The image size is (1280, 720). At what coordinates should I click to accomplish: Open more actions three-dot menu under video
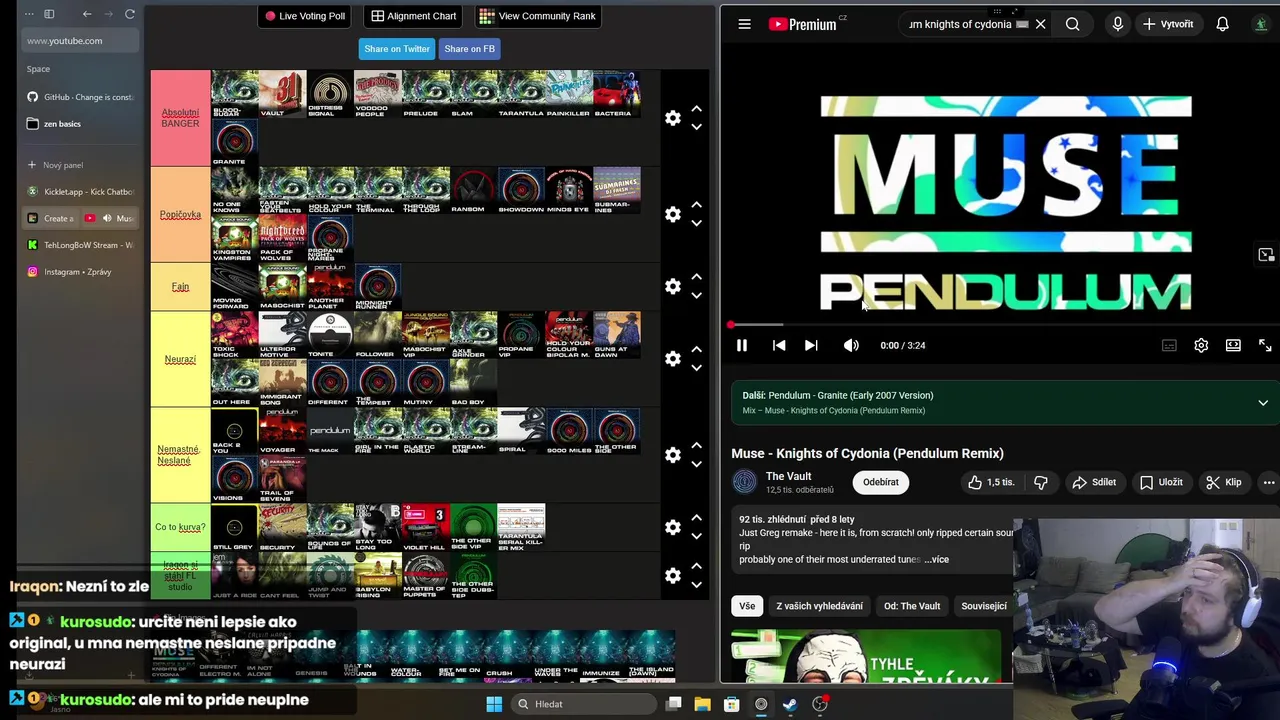1269,482
